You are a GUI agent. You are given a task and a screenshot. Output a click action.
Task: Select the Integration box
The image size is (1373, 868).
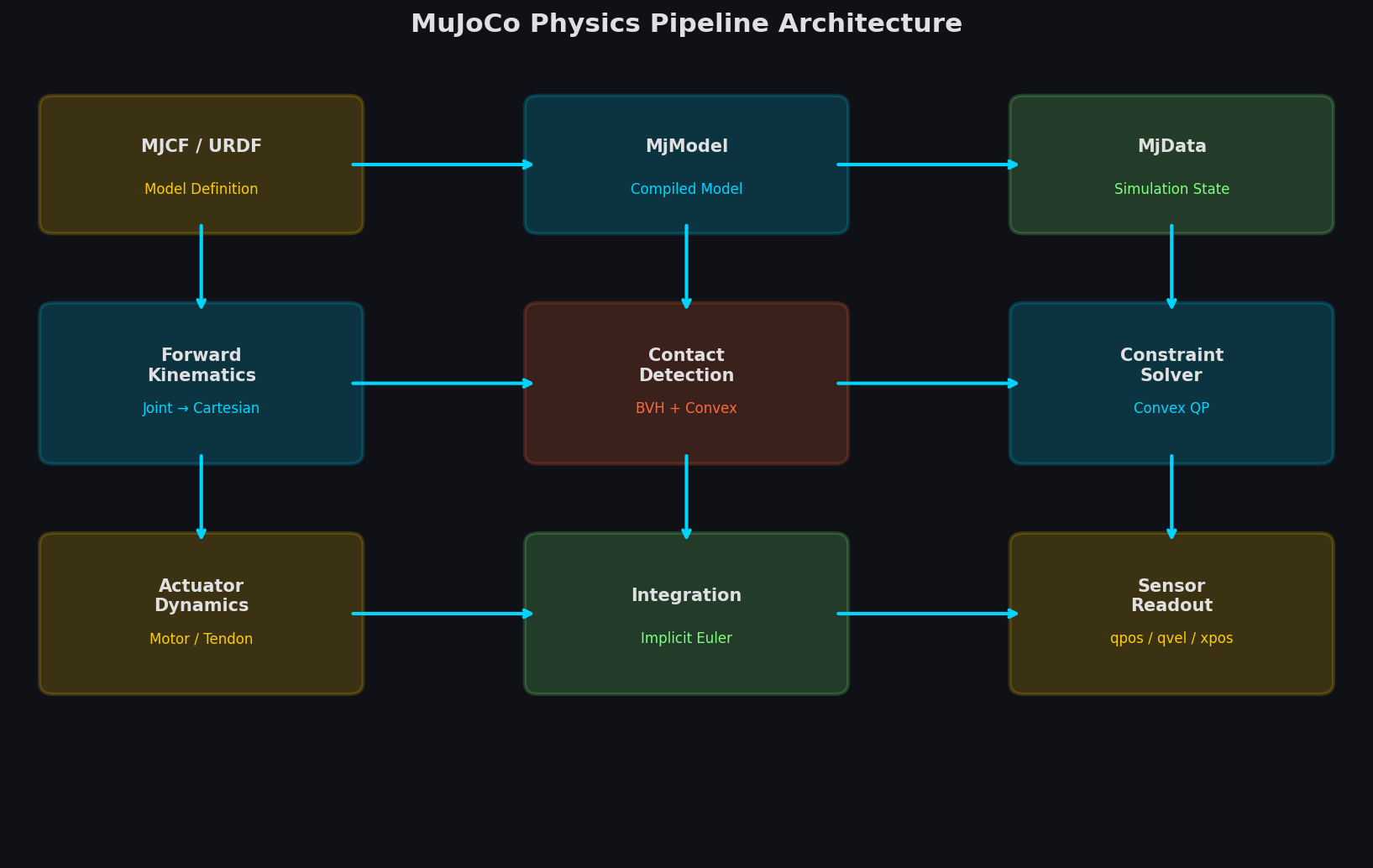click(686, 614)
